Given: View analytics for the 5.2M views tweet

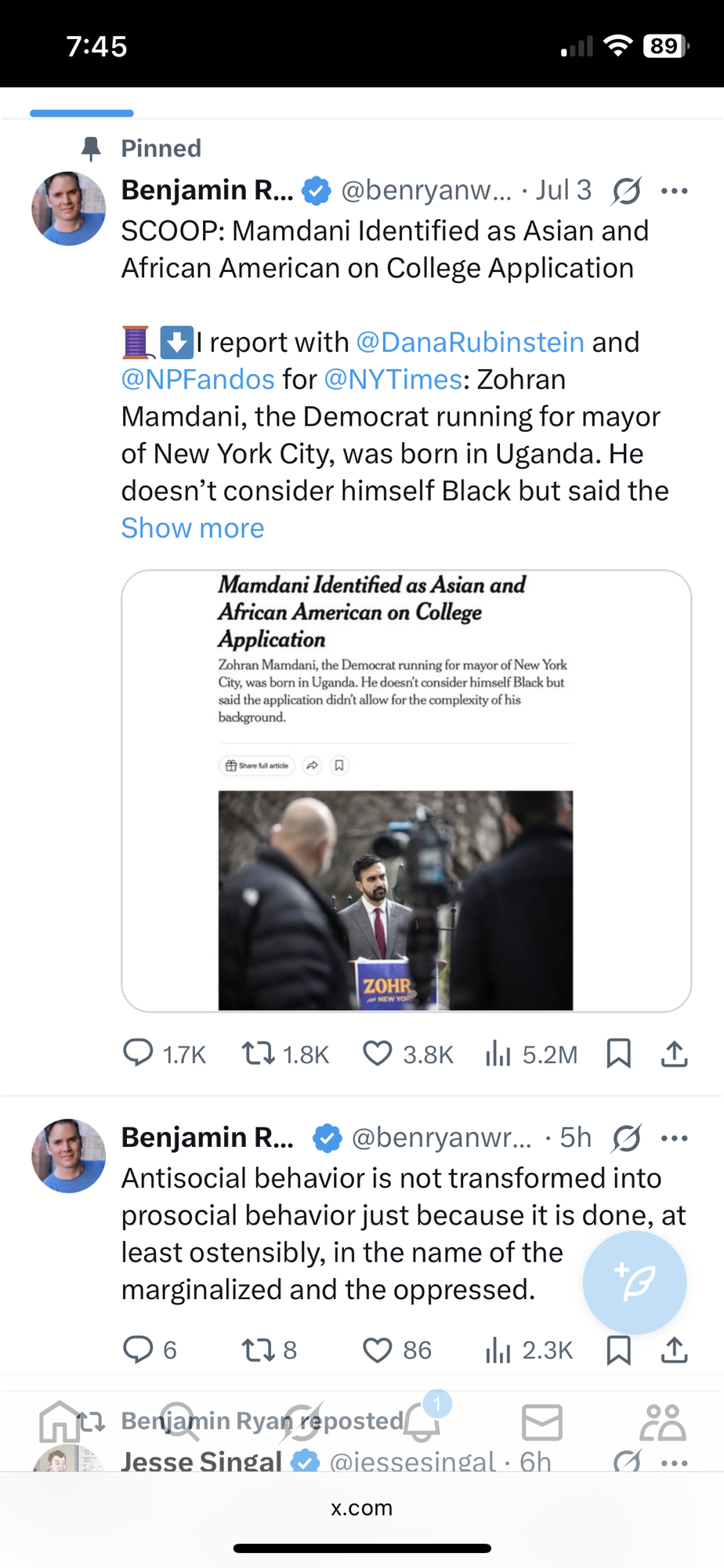Looking at the screenshot, I should pos(498,1053).
